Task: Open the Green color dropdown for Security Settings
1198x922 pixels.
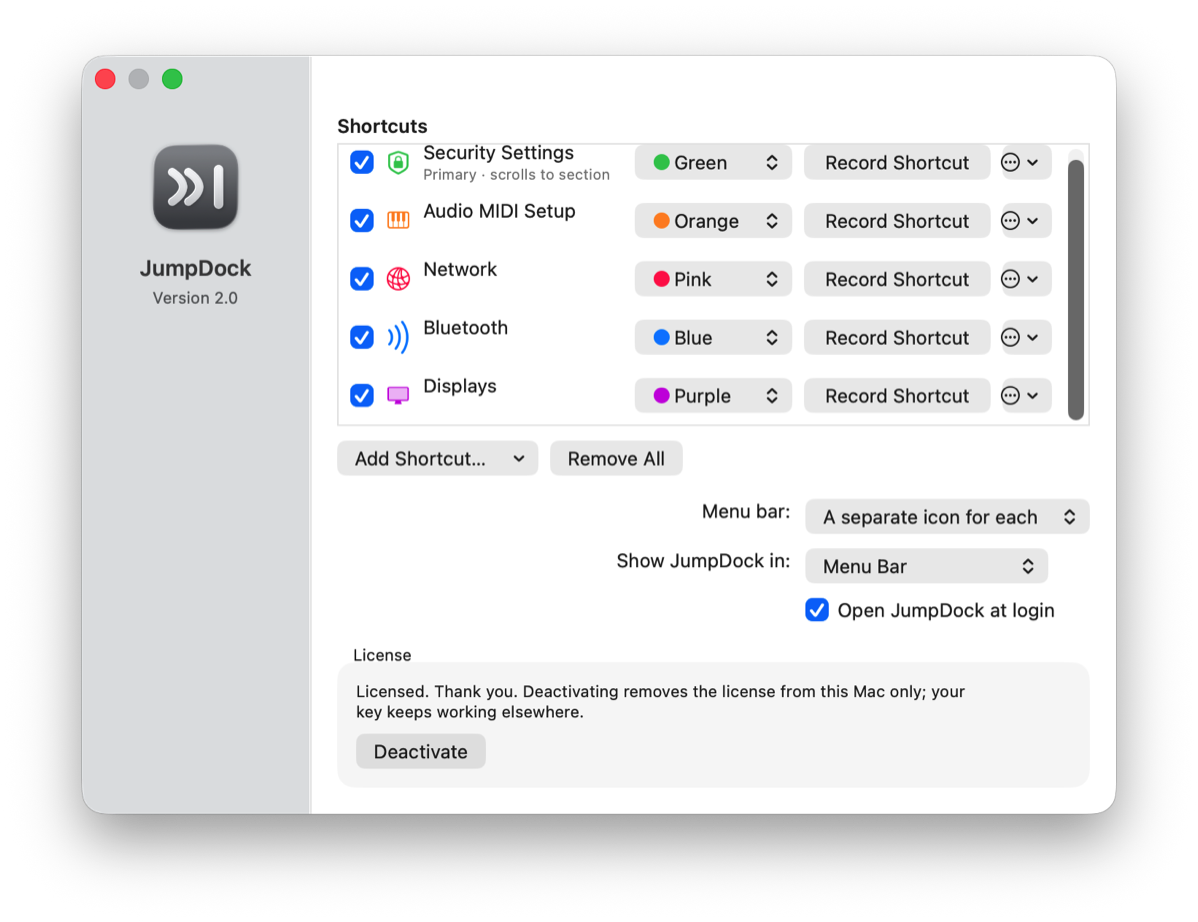Action: click(x=713, y=162)
